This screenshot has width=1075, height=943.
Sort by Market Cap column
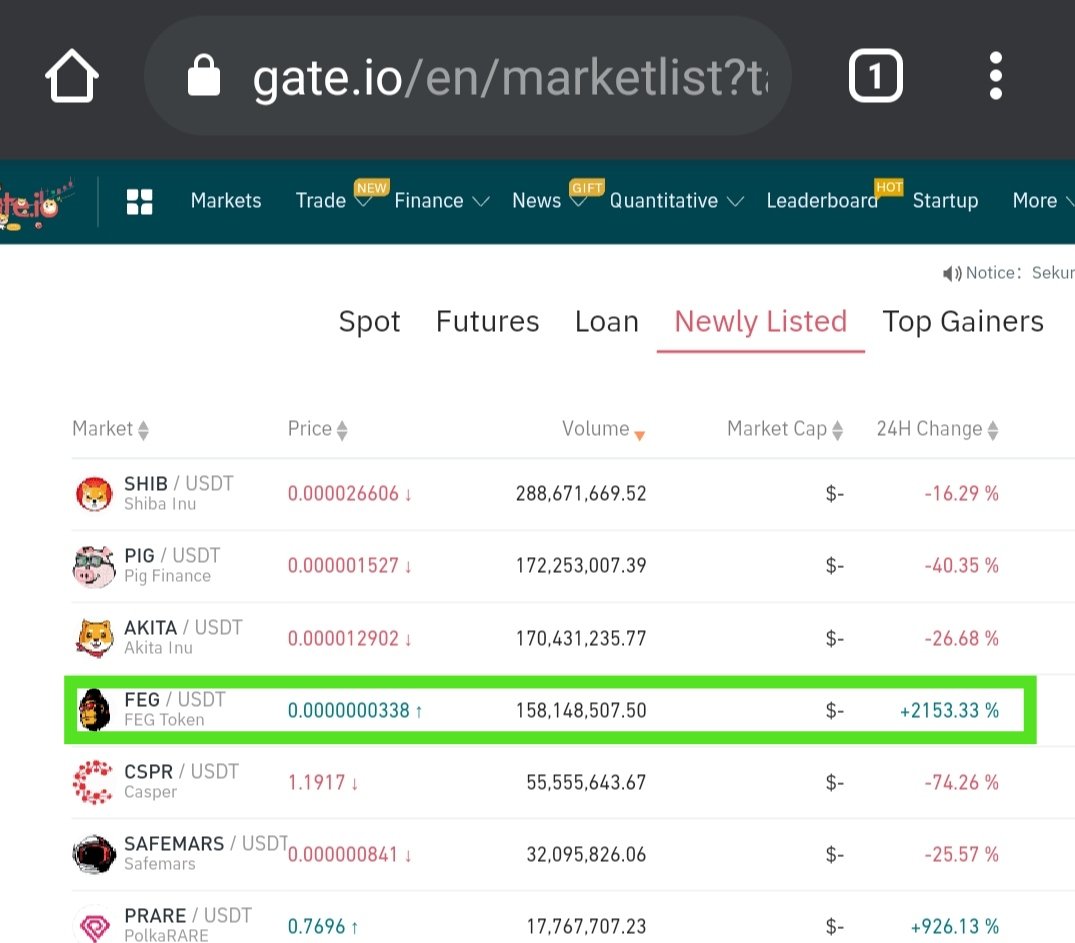(x=785, y=429)
